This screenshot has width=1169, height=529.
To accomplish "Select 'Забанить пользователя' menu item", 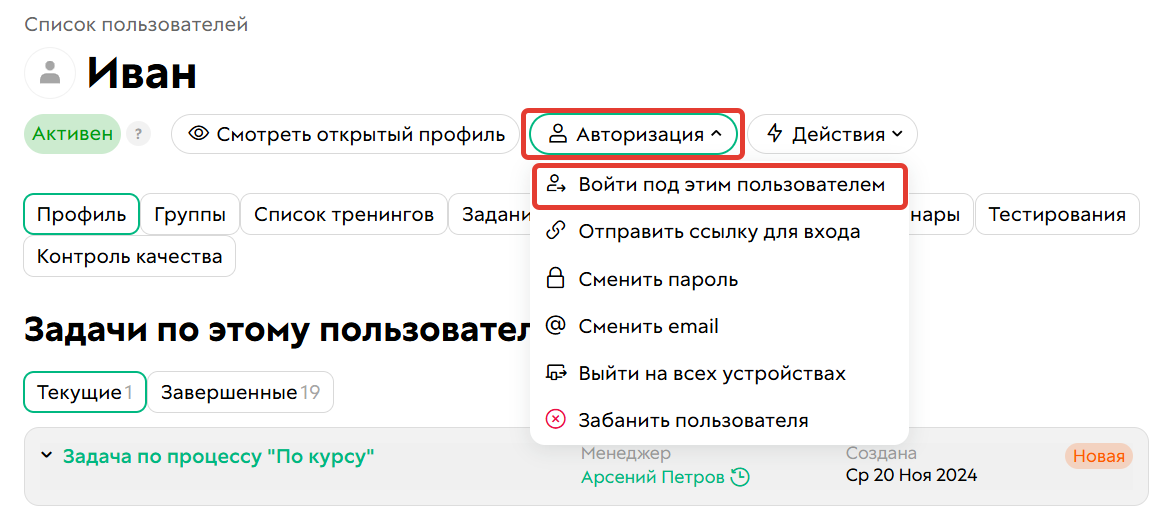I will click(x=719, y=420).
